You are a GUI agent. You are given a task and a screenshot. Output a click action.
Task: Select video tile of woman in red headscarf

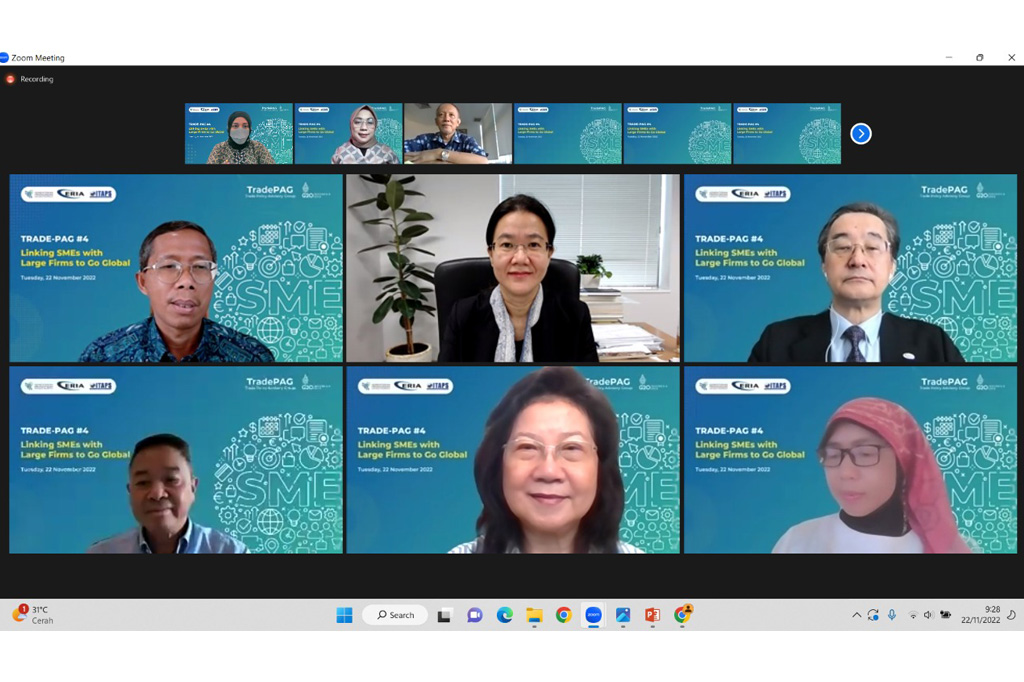click(x=850, y=460)
